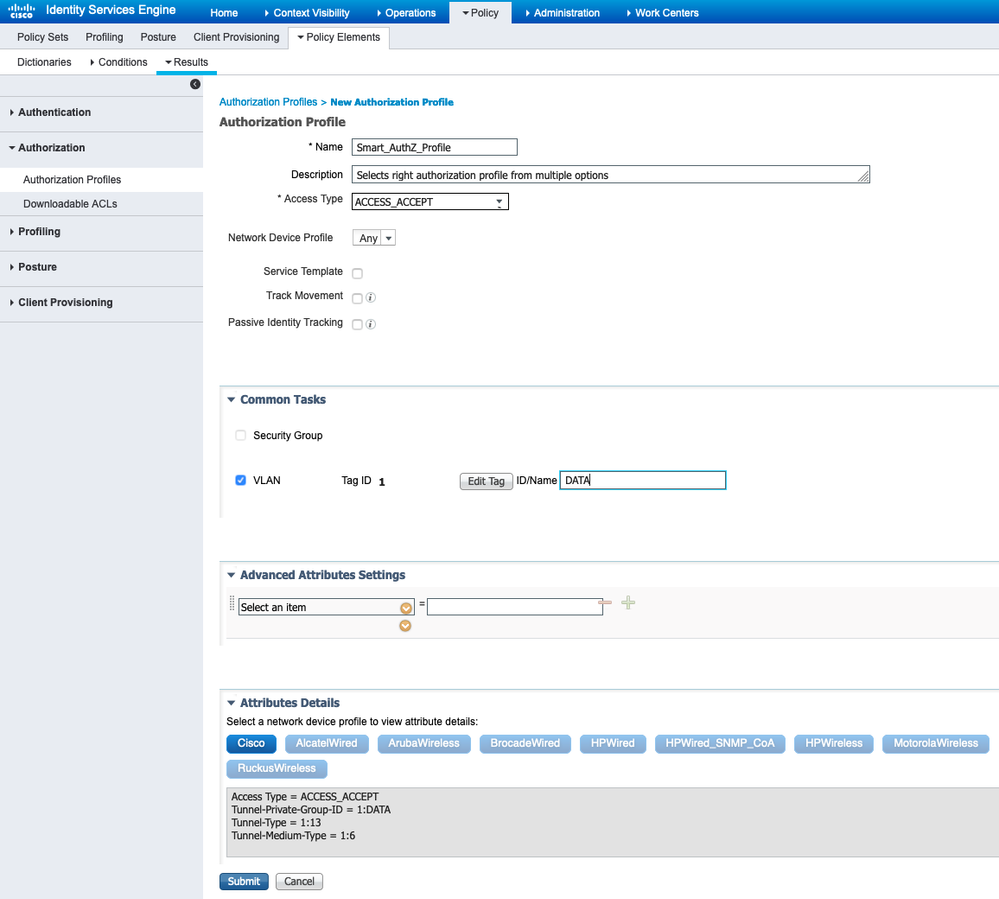Open the Conditions submenu
The image size is (999, 899).
pos(119,62)
